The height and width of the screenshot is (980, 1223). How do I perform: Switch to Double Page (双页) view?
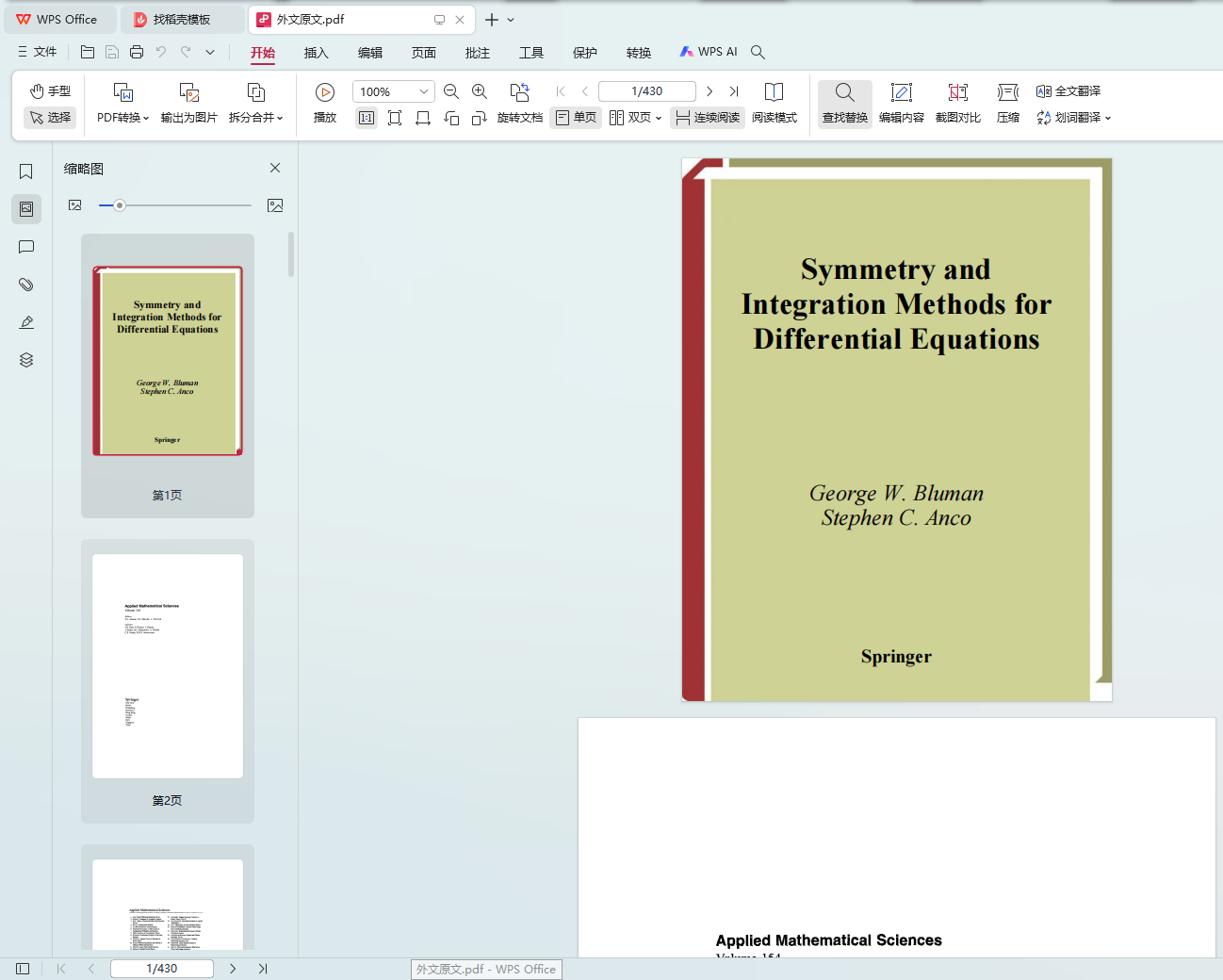(x=630, y=118)
